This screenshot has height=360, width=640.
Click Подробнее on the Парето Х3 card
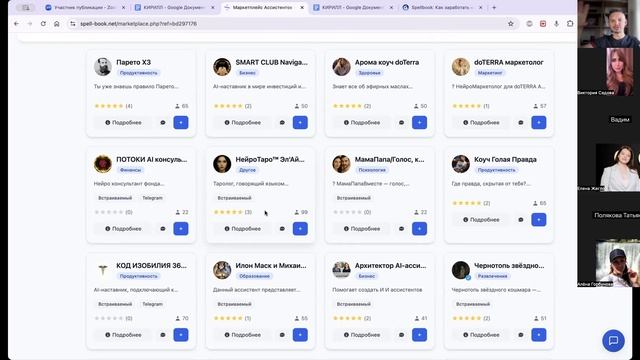(x=123, y=122)
